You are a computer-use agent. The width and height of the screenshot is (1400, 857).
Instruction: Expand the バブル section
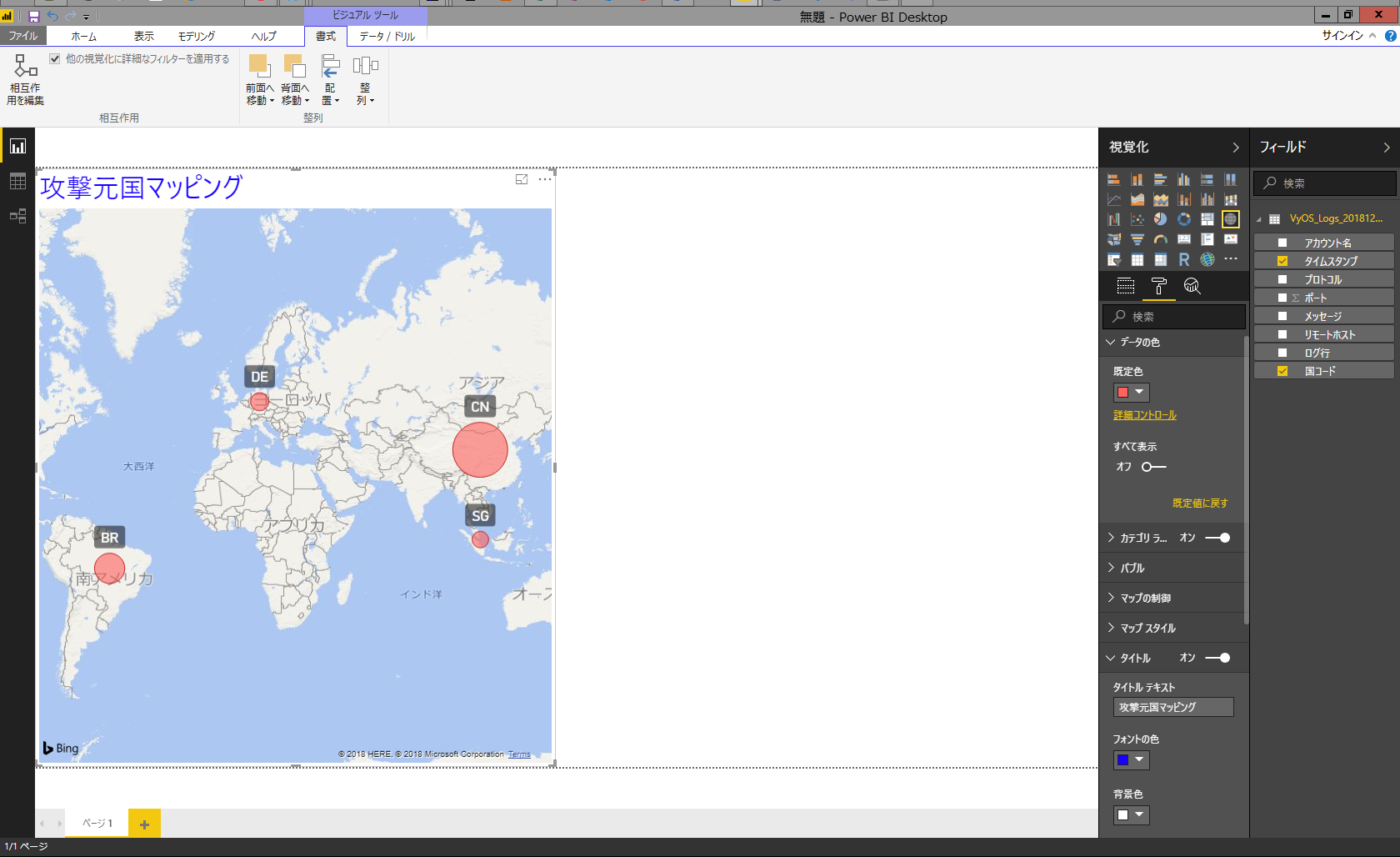click(x=1111, y=568)
